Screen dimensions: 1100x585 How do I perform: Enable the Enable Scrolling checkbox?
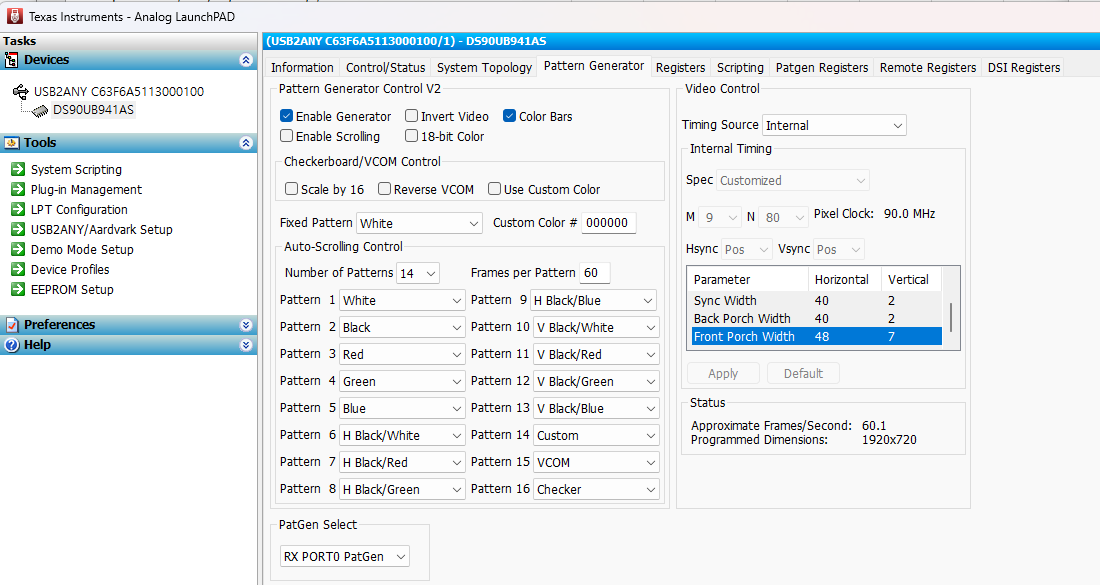286,136
